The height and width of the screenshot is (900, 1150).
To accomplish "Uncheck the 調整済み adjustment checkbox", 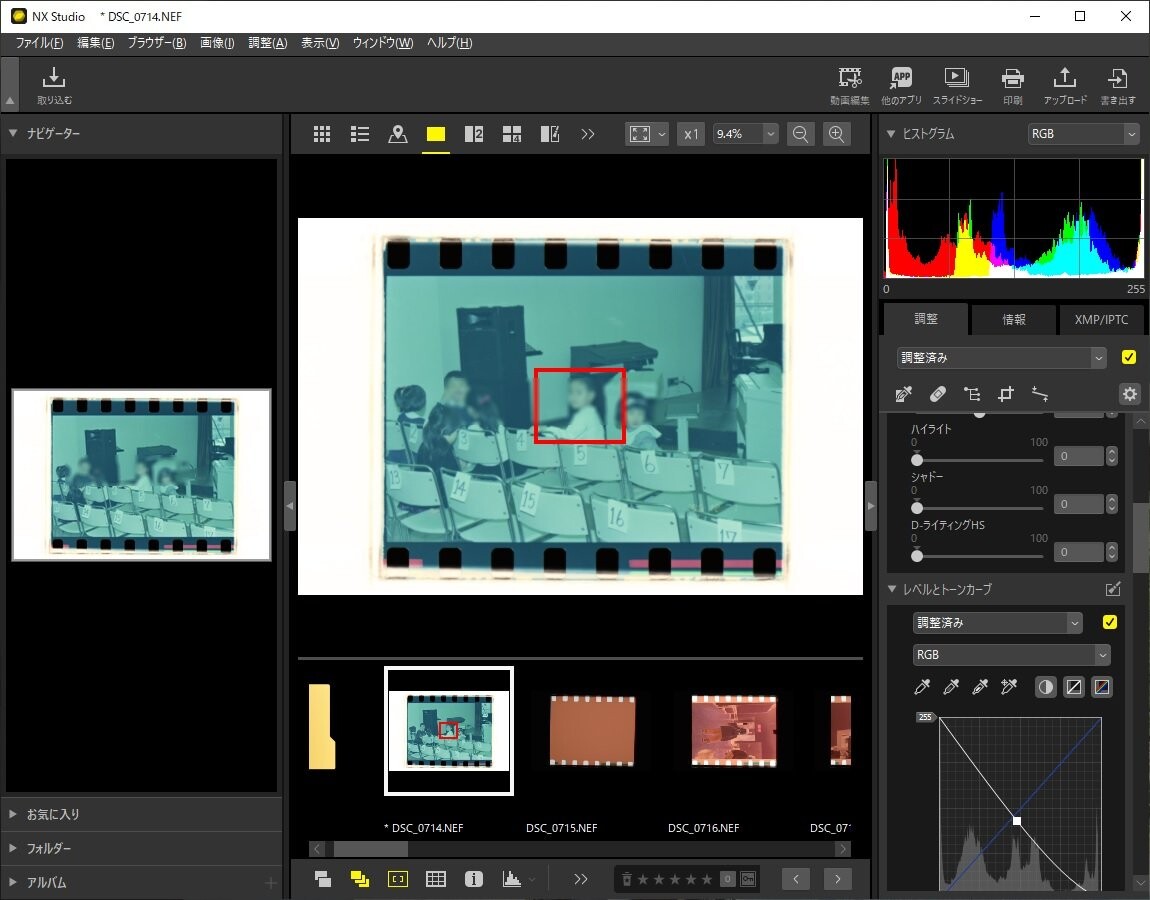I will (x=1129, y=357).
